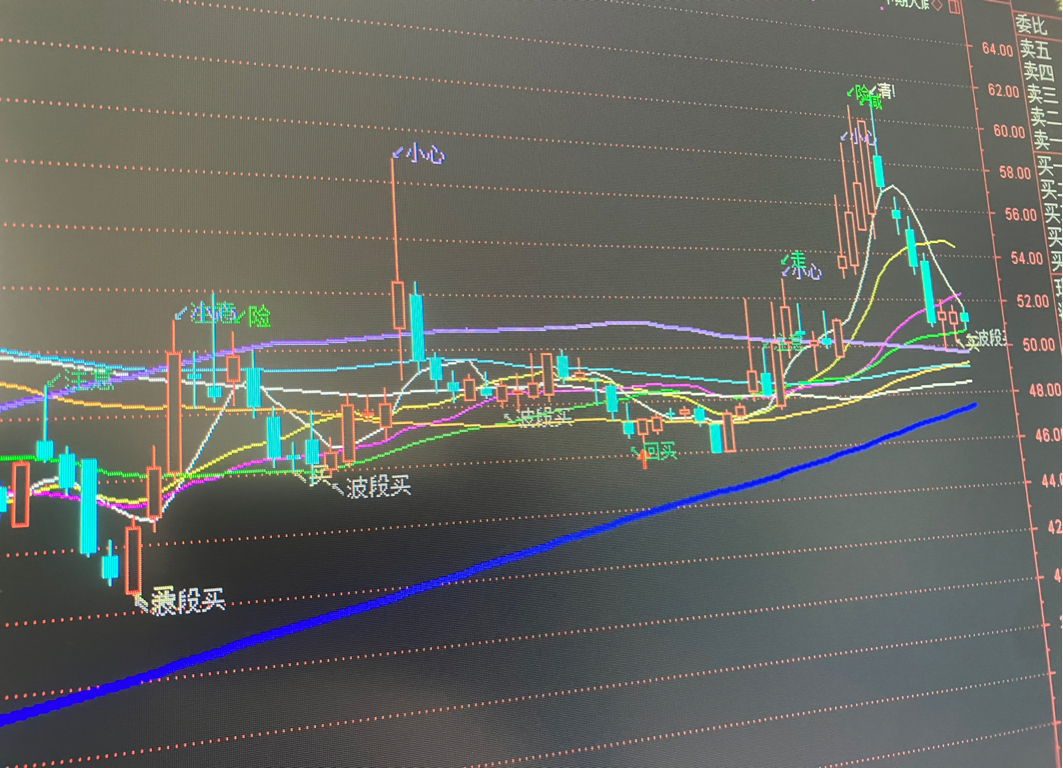Image resolution: width=1063 pixels, height=768 pixels.
Task: Click the 52.00 price axis label
Action: 1032,301
